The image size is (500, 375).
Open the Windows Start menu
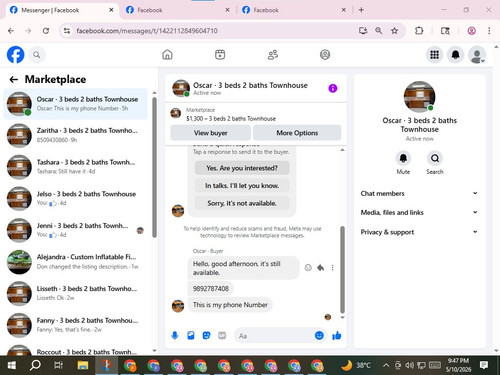(x=12, y=365)
